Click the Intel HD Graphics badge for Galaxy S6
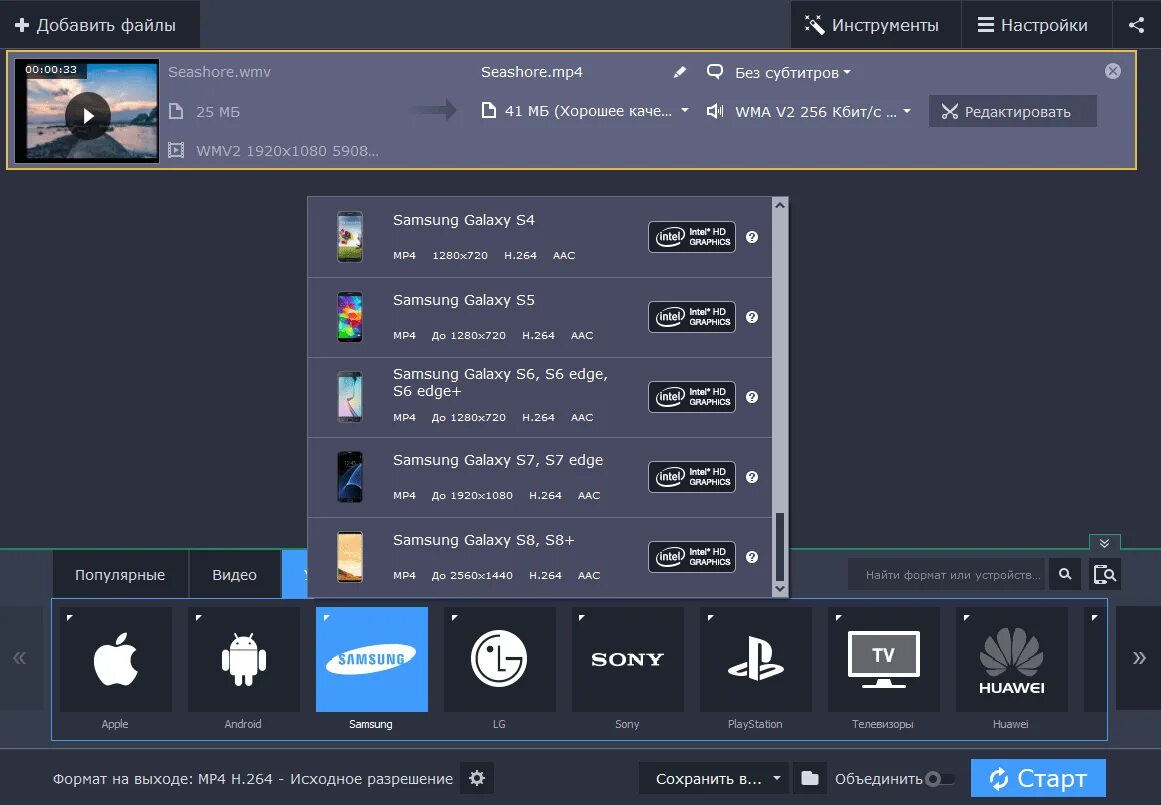The height and width of the screenshot is (805, 1161). (692, 397)
